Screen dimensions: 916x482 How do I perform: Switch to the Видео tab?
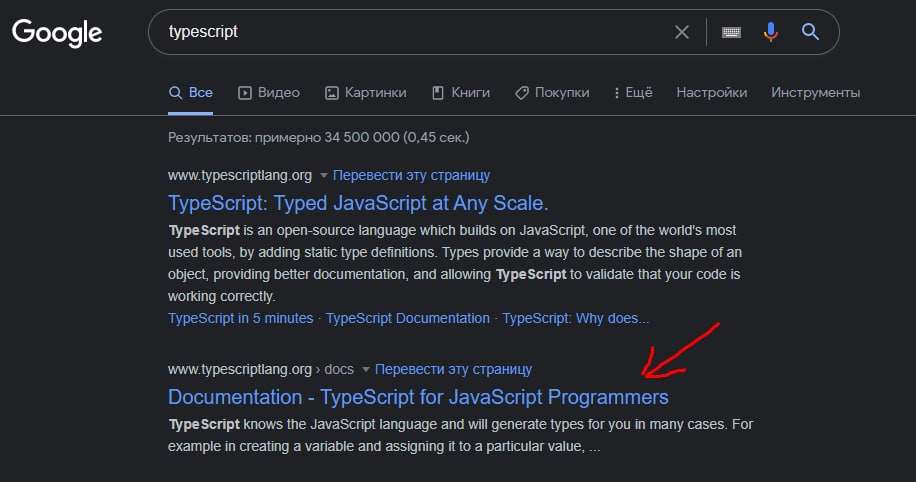point(269,92)
